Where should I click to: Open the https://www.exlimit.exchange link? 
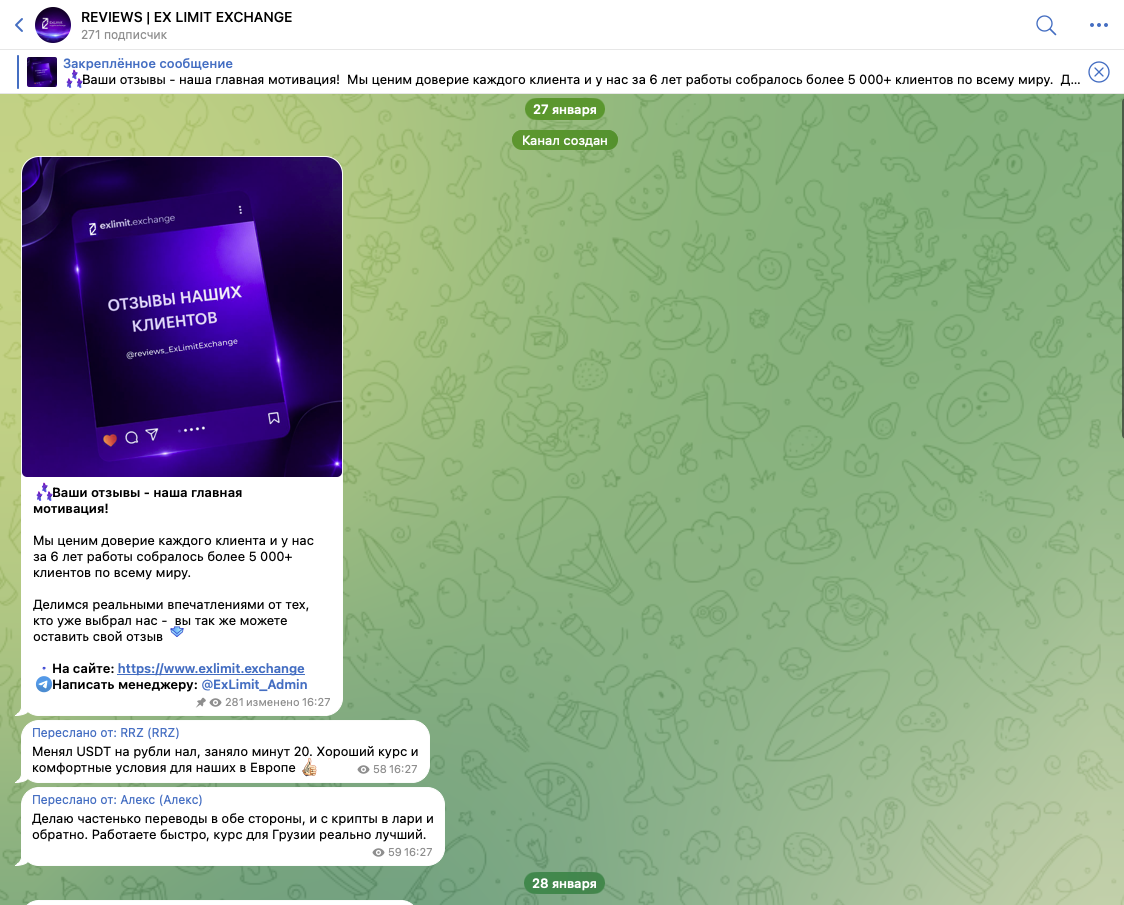pyautogui.click(x=211, y=668)
